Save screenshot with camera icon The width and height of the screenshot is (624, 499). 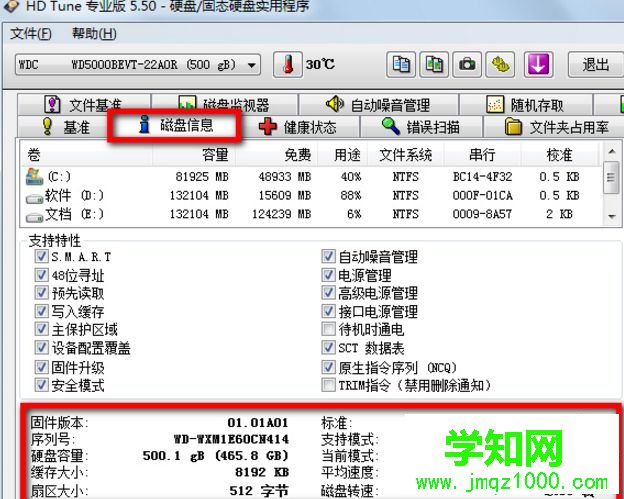(467, 64)
